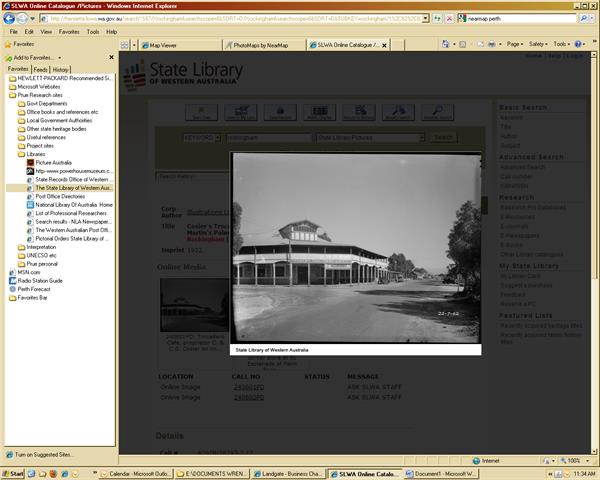Screen dimensions: 600x480
Task: Switch to Landgate - Business taskbar button
Action: 289,474
